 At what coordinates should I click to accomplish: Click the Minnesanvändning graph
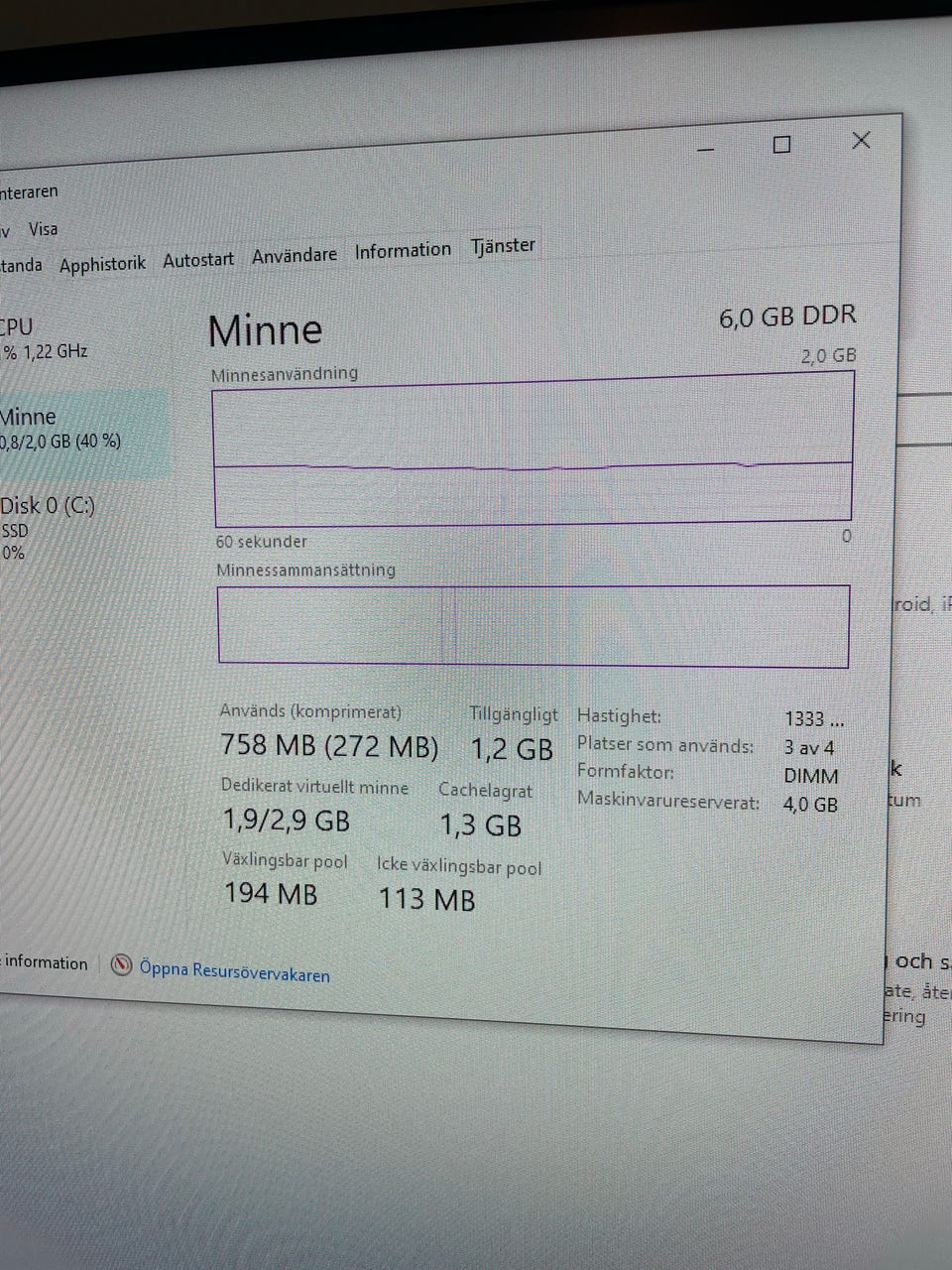(533, 450)
